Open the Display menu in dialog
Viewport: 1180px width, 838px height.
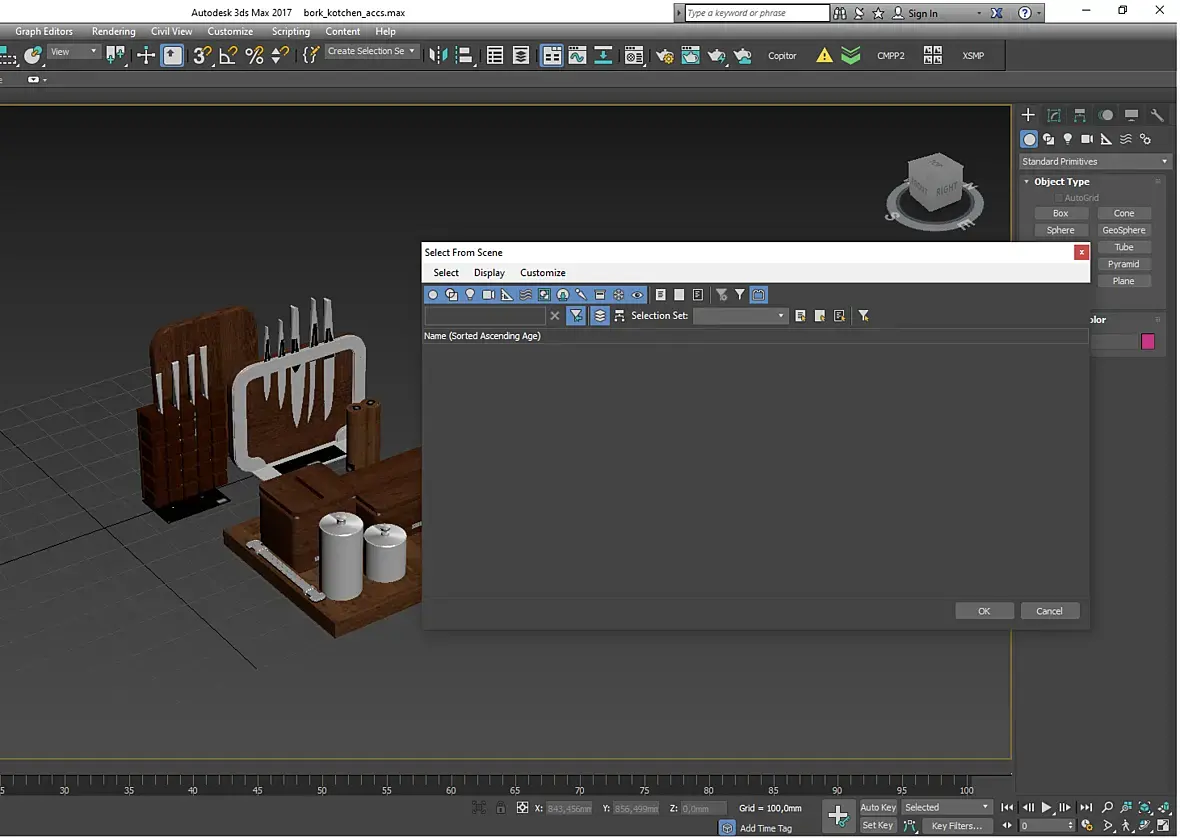[x=489, y=273]
